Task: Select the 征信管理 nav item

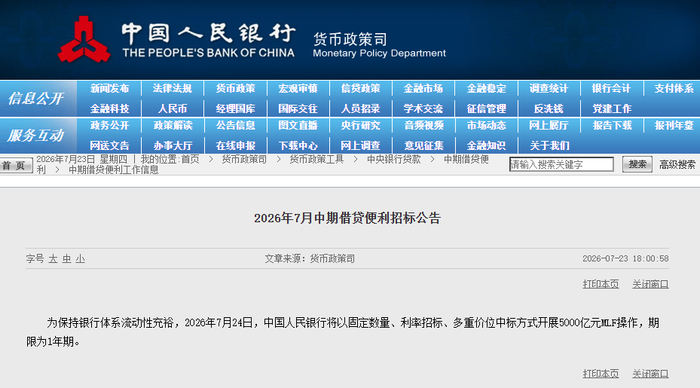Action: (x=486, y=108)
